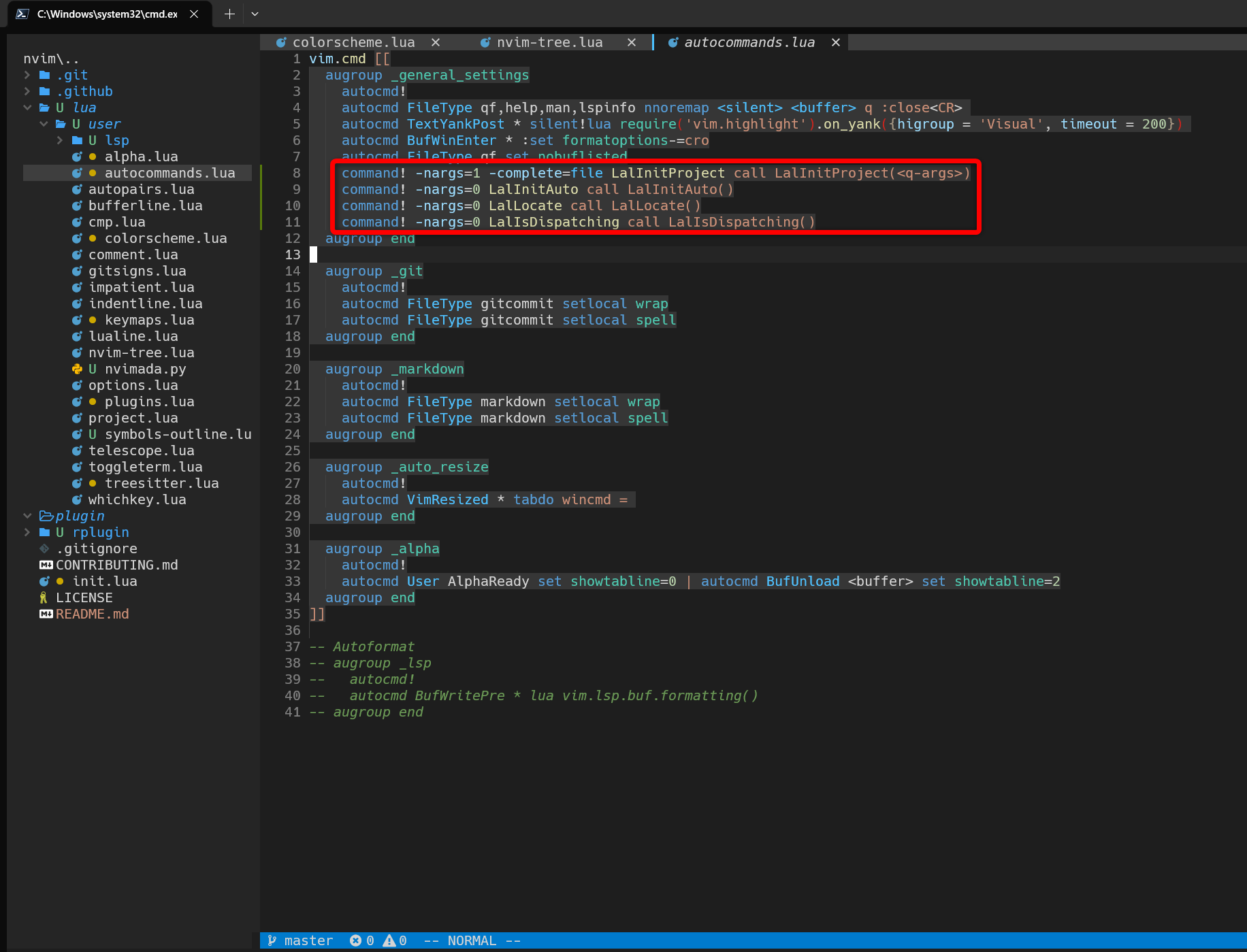The image size is (1247, 952).
Task: Click the warning count icon in the status bar
Action: click(x=389, y=940)
